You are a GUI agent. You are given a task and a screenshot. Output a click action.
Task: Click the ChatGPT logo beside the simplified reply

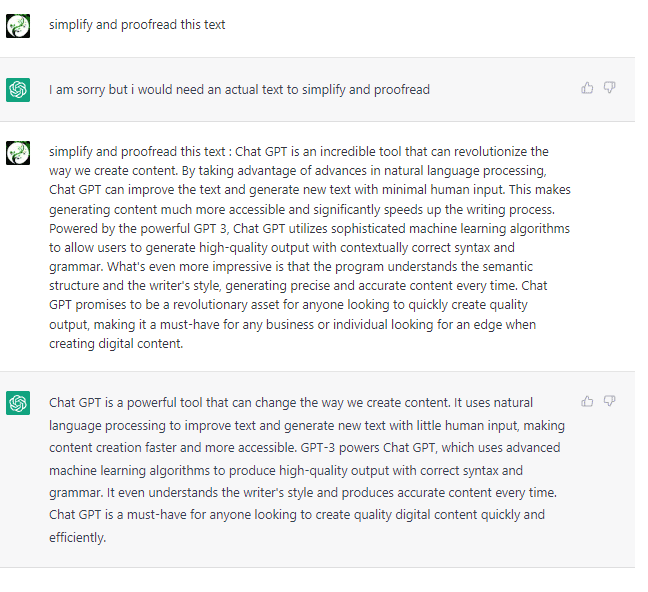click(x=18, y=403)
